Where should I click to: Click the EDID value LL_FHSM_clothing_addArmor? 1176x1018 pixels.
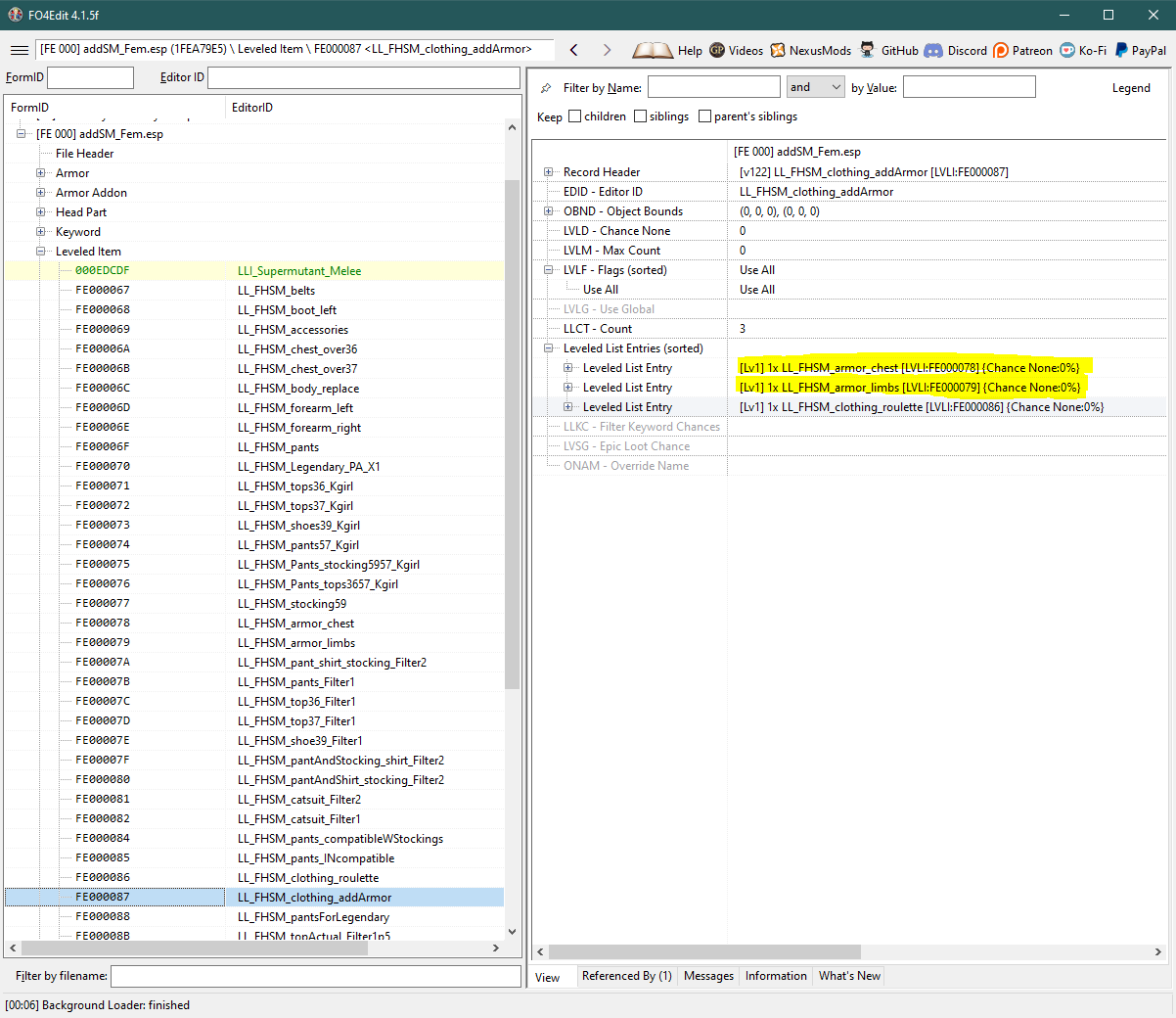coord(816,192)
